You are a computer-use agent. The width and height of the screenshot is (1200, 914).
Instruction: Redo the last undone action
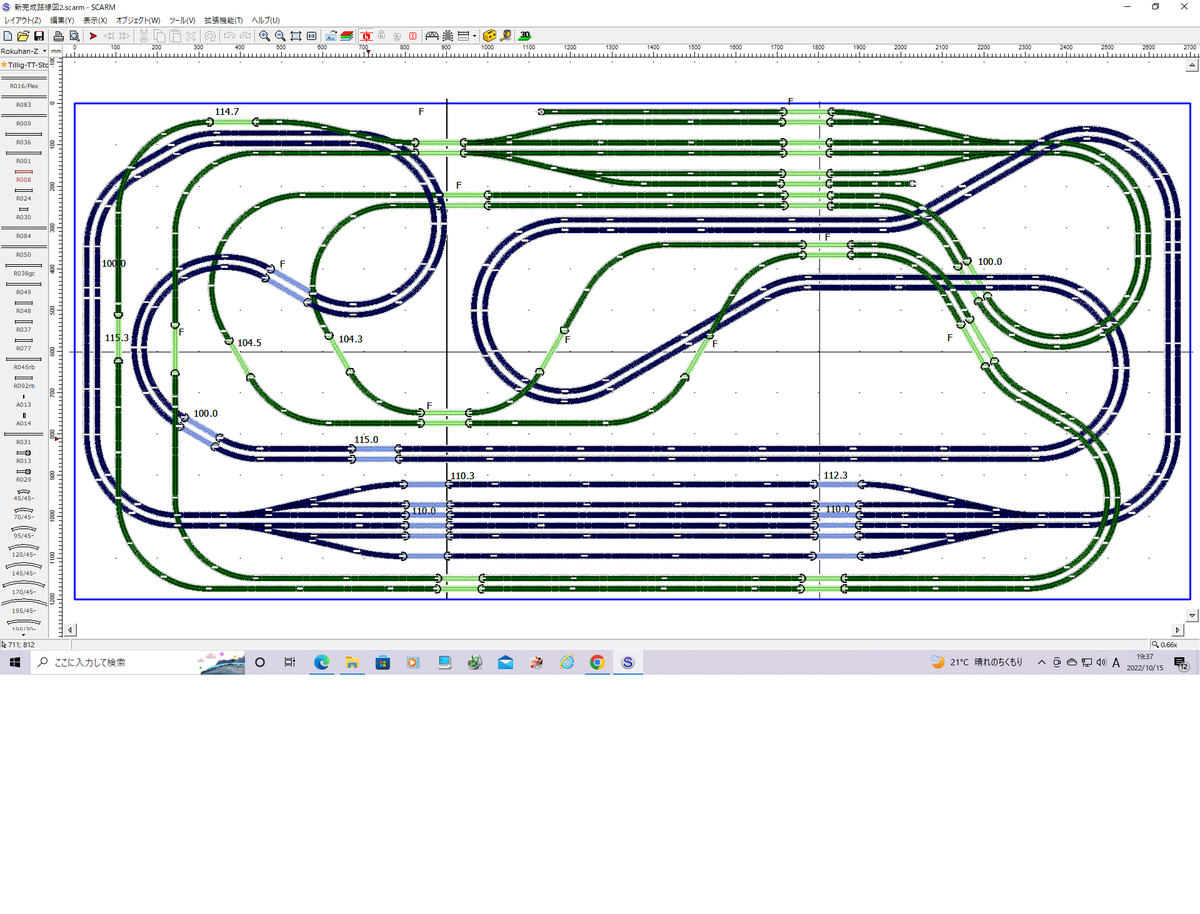245,35
